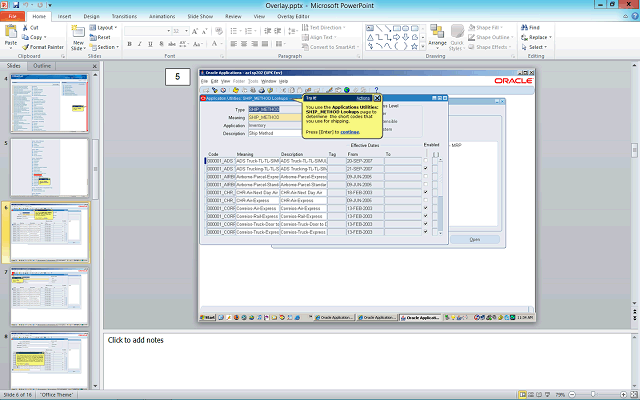Cut the selection with Cut
The width and height of the screenshot is (640, 400).
[31, 27]
